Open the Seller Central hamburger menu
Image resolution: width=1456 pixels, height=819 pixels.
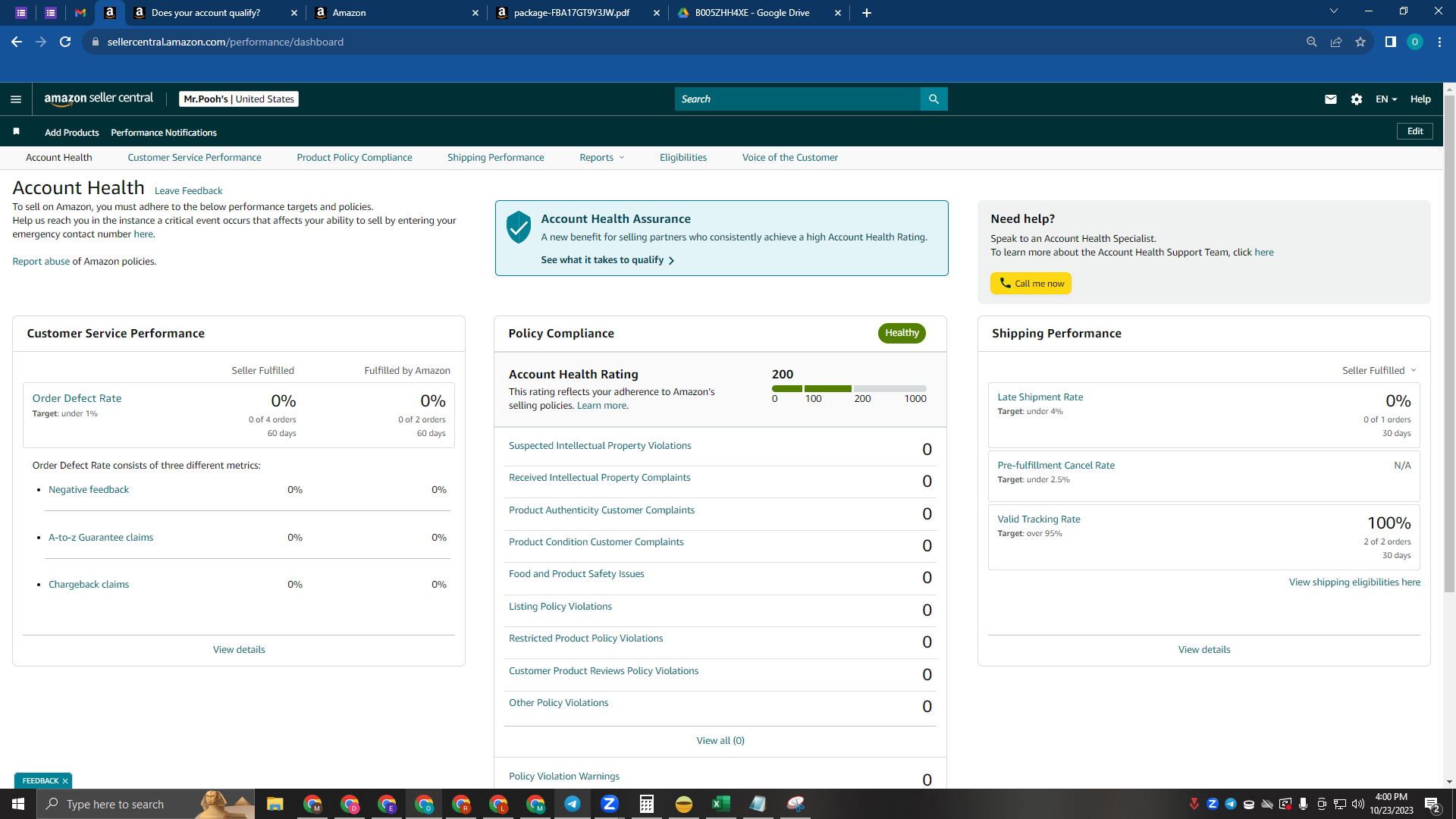tap(16, 99)
